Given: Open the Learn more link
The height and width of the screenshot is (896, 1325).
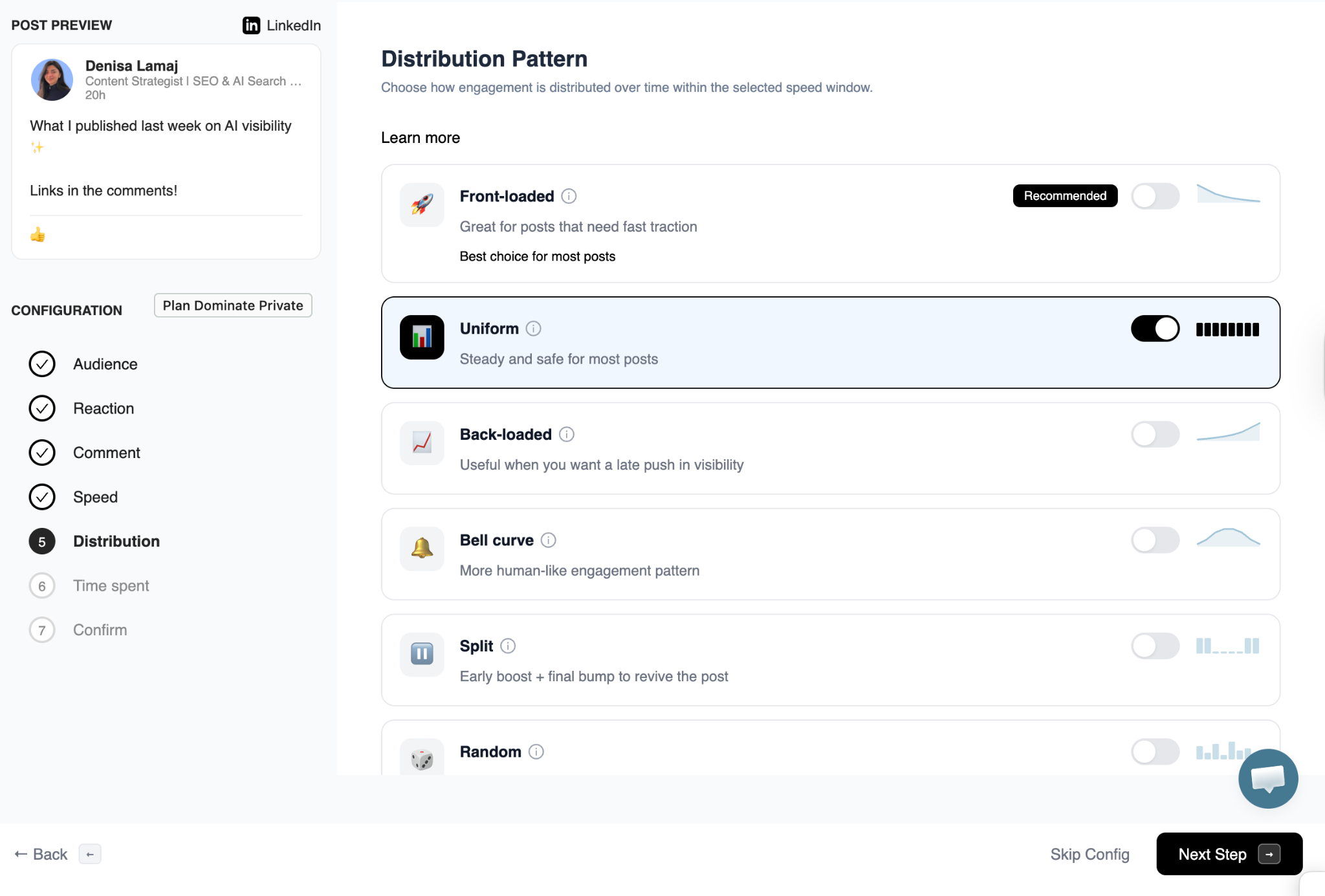Looking at the screenshot, I should [420, 137].
